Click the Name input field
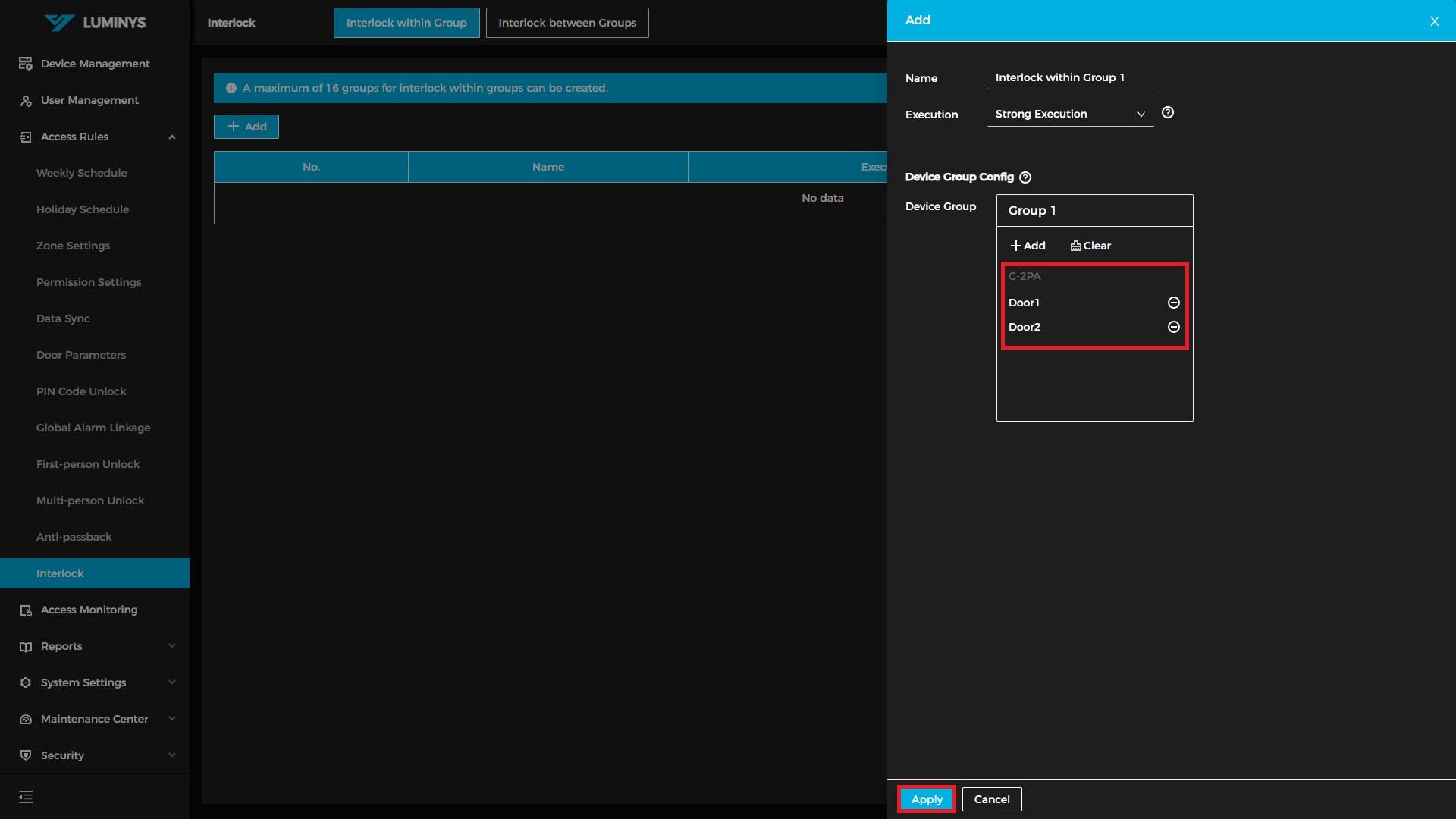The width and height of the screenshot is (1456, 819). tap(1069, 77)
